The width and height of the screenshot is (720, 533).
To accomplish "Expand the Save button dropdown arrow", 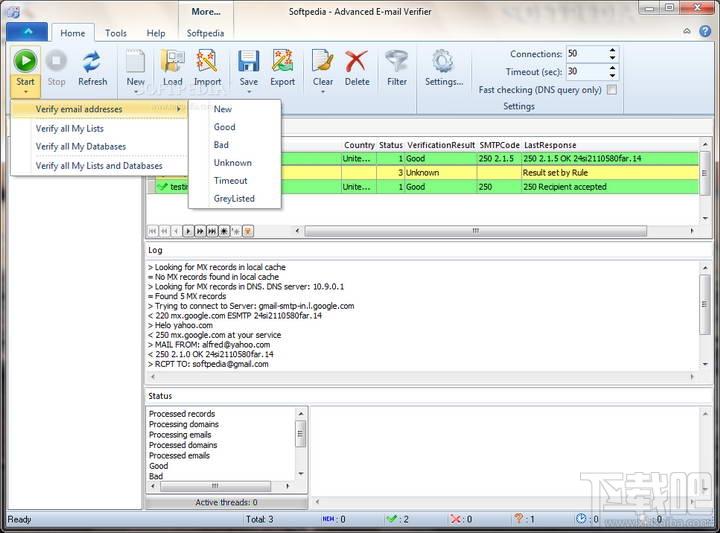I will pyautogui.click(x=249, y=92).
